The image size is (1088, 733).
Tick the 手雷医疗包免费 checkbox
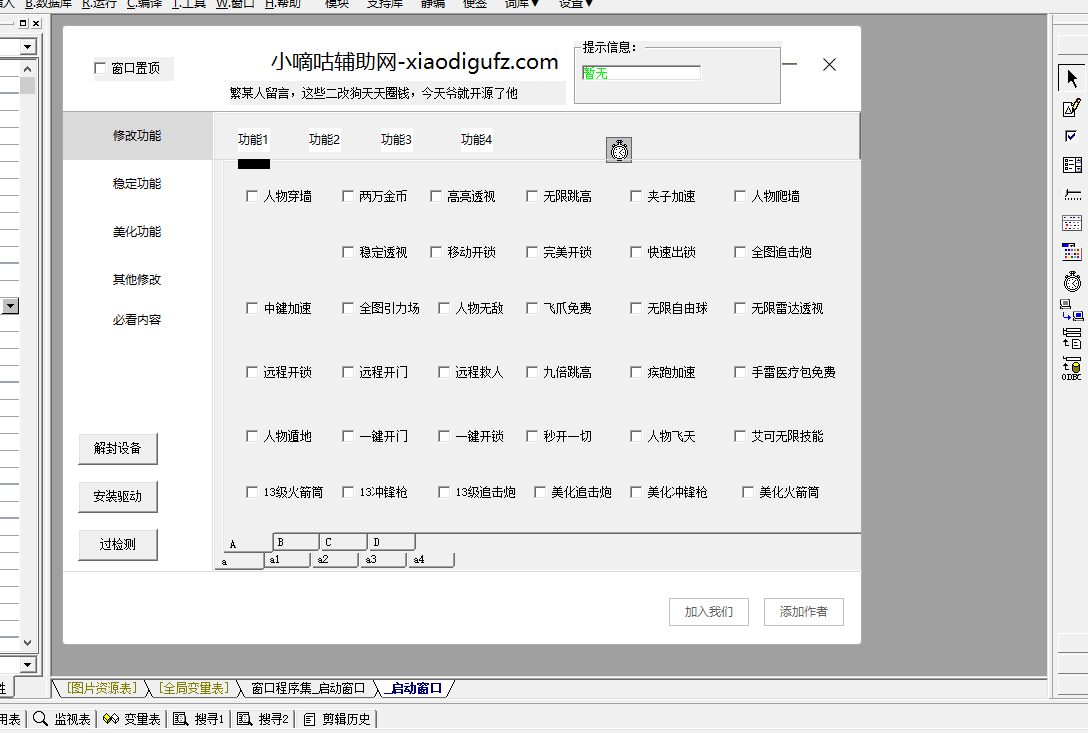740,373
